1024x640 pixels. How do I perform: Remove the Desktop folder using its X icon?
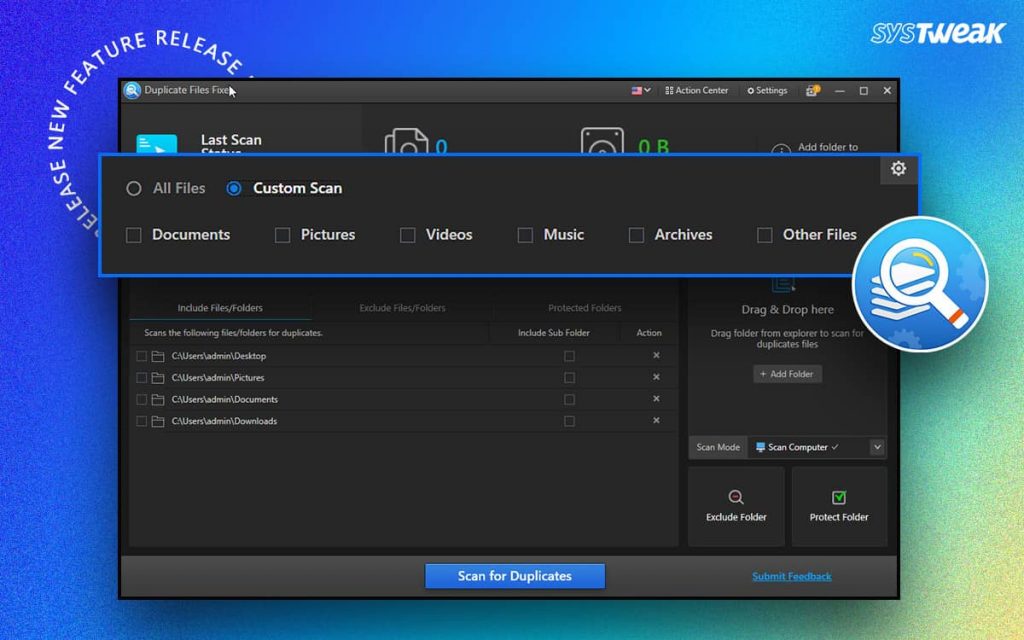[656, 355]
